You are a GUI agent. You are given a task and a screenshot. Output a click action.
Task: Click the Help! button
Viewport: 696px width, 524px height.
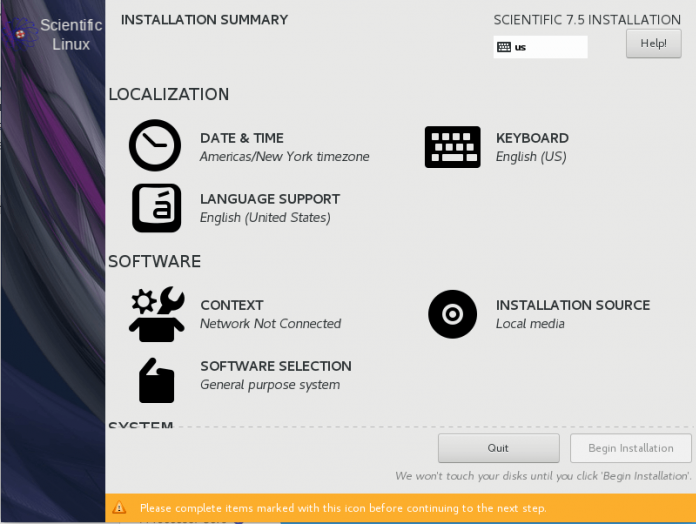click(x=653, y=43)
